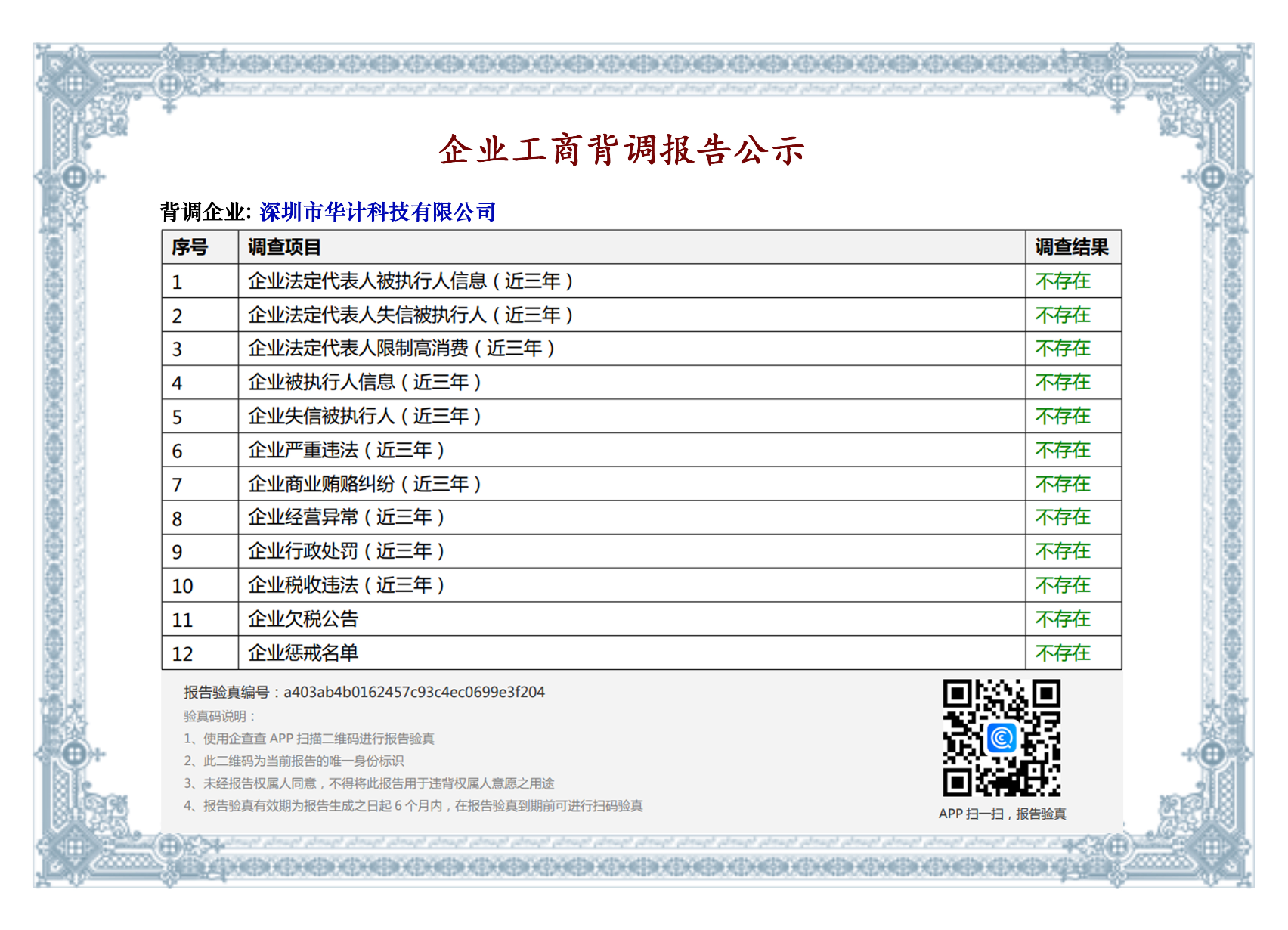Select the 背调企业 label

point(206,212)
